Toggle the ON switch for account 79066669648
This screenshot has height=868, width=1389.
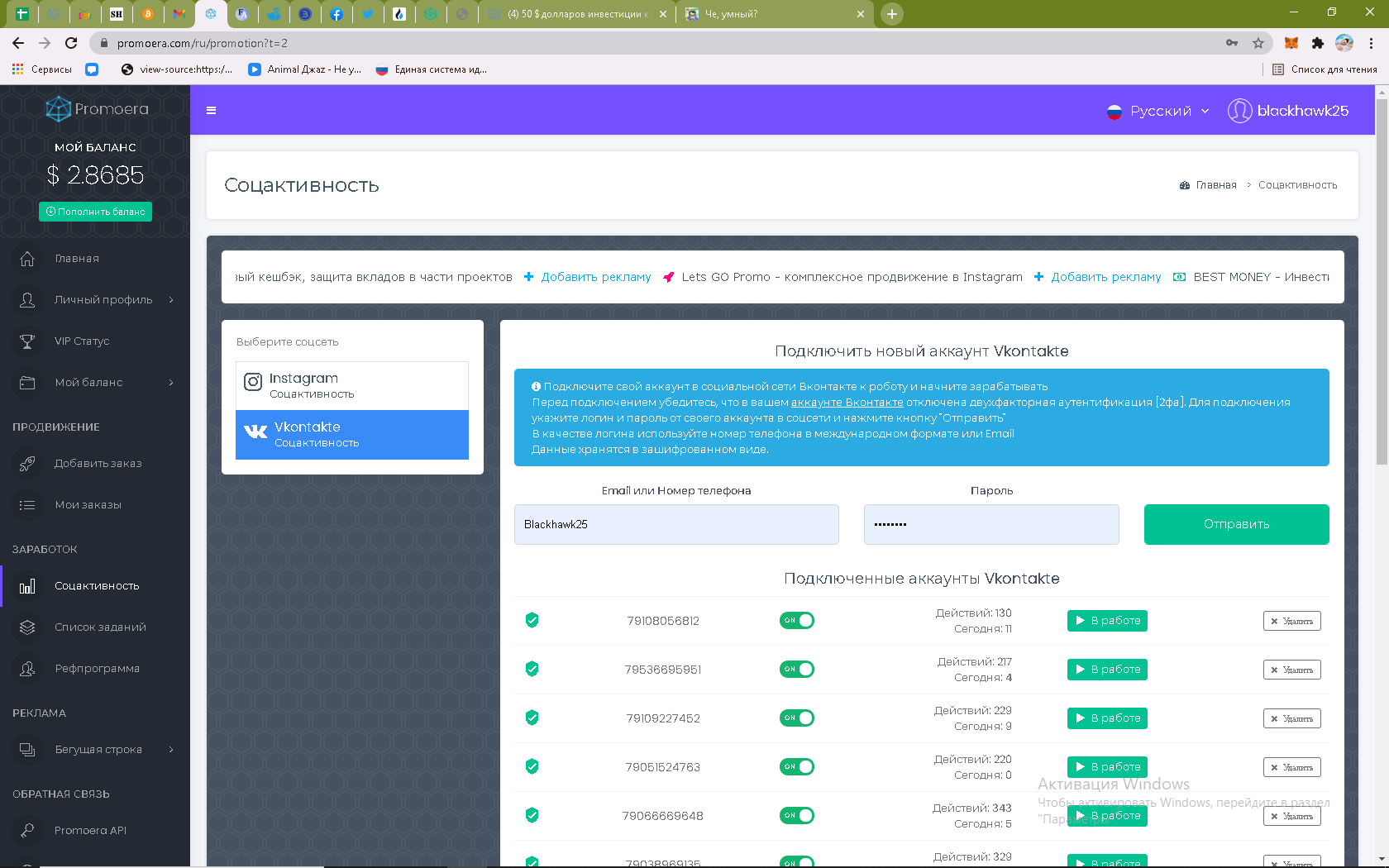point(797,815)
